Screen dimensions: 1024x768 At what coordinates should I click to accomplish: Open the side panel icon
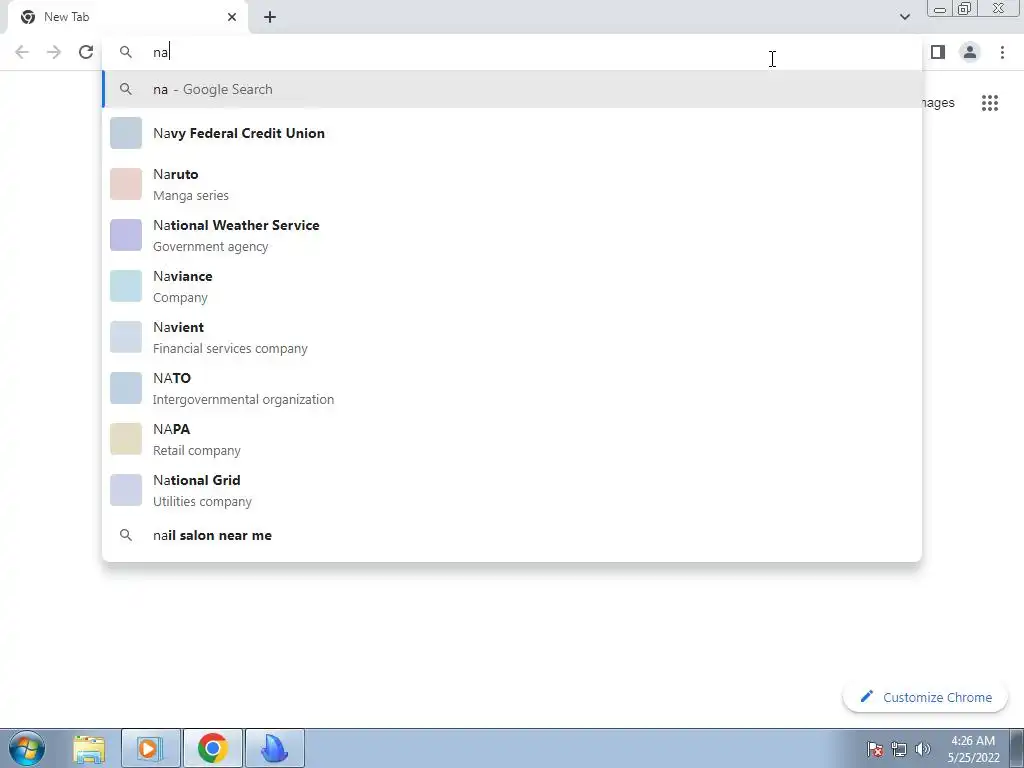coord(938,52)
